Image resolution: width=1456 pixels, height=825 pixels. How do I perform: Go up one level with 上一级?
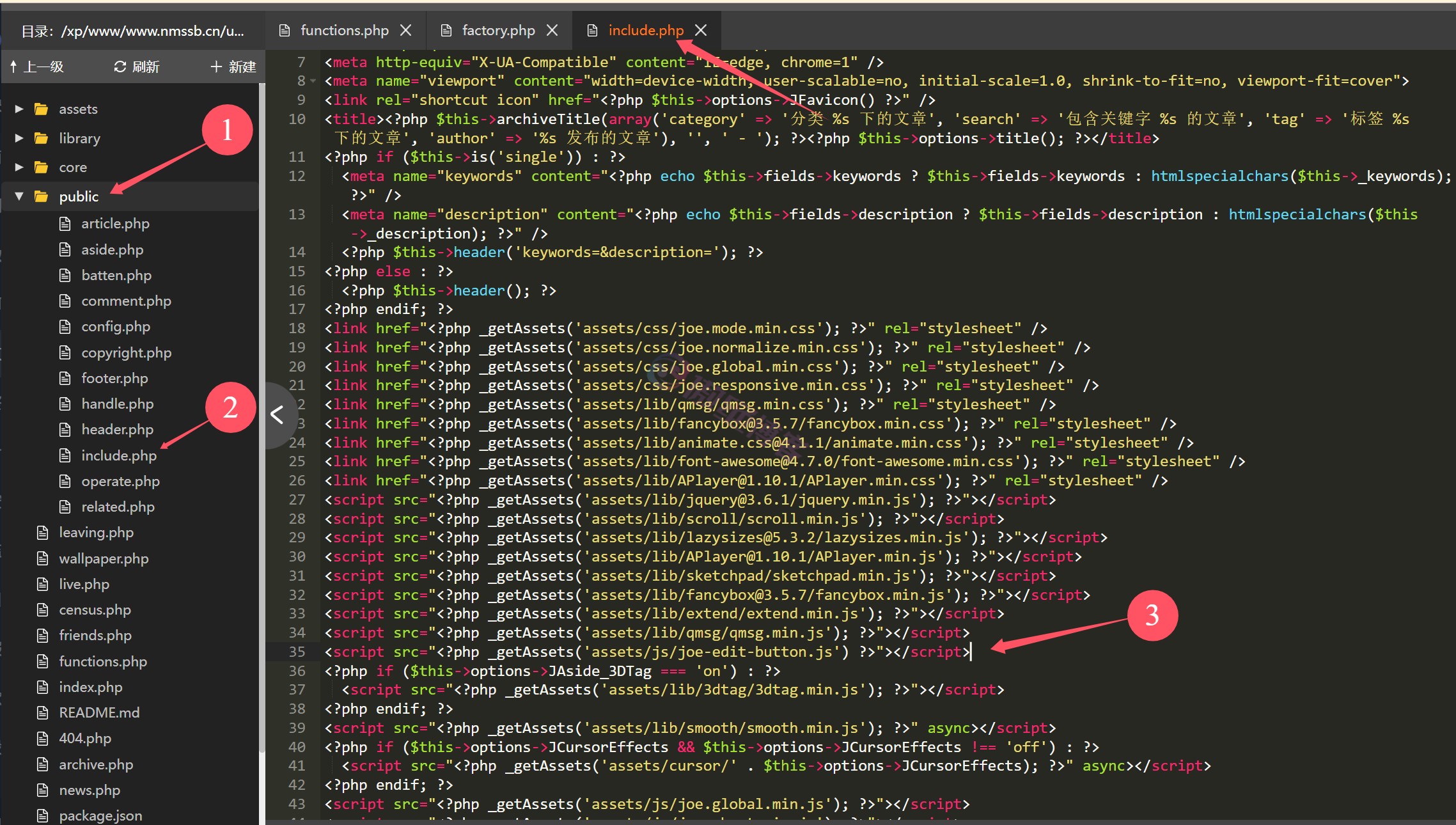(37, 67)
